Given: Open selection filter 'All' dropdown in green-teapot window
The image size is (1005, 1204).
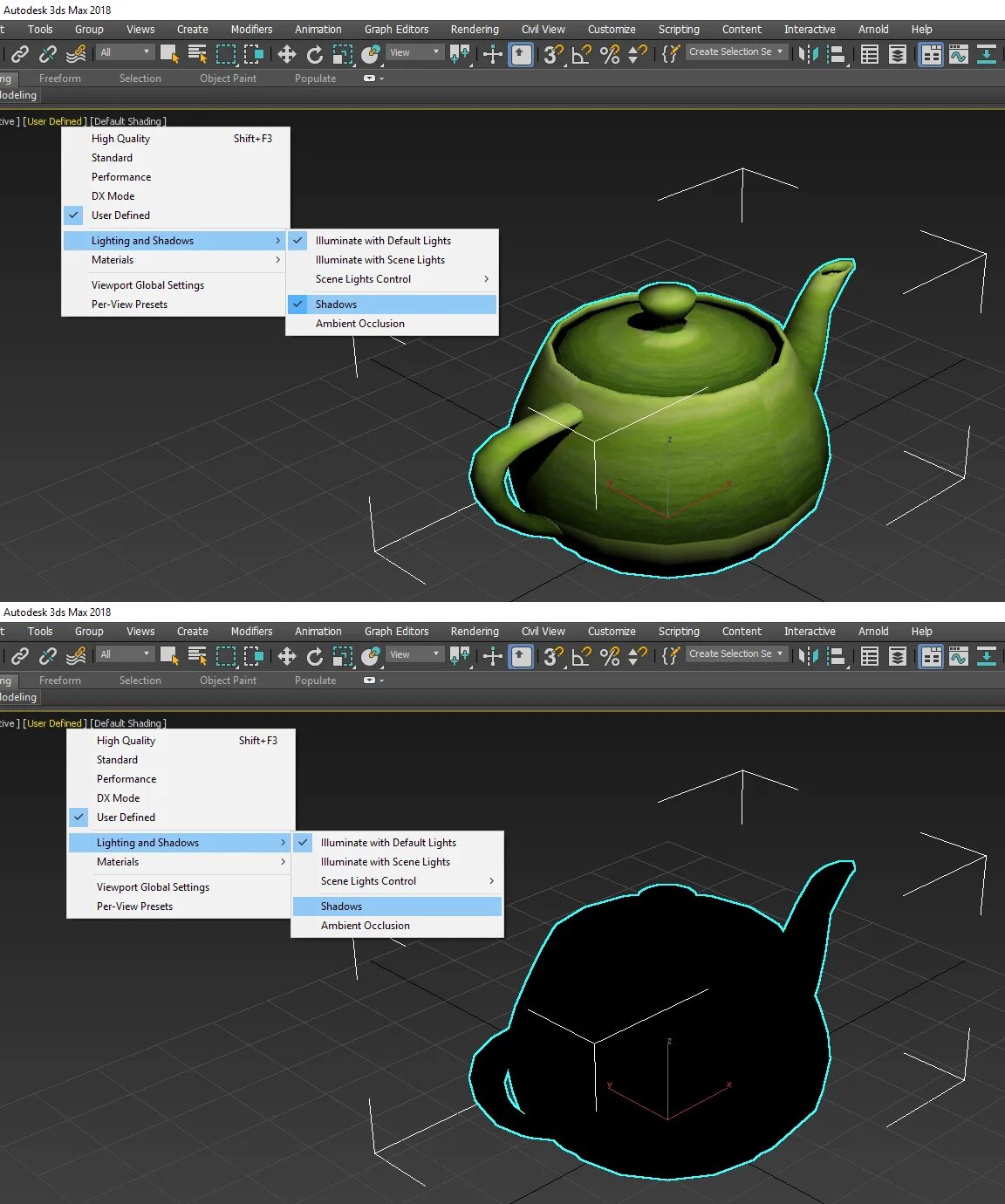Looking at the screenshot, I should coord(125,52).
